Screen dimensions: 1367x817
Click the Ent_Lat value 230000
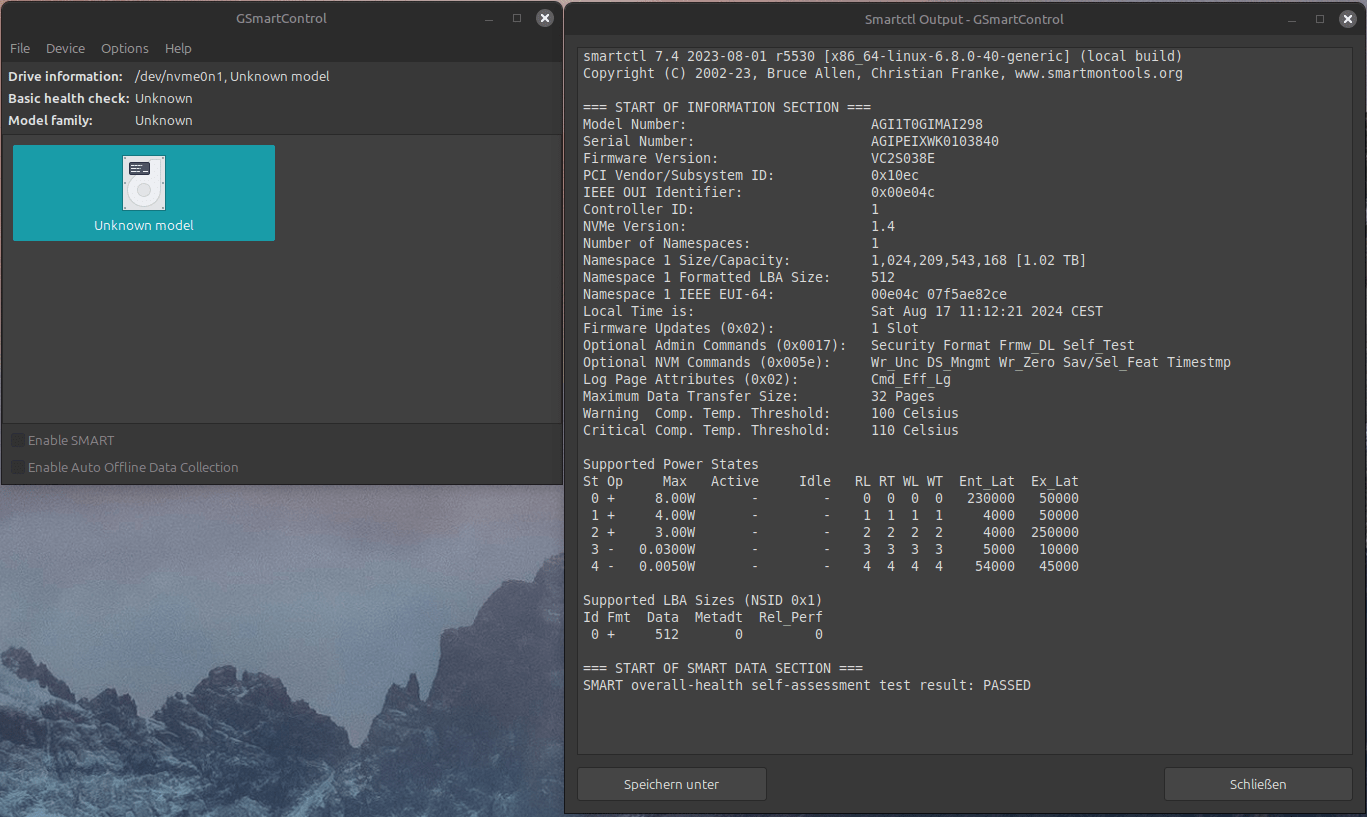(991, 498)
